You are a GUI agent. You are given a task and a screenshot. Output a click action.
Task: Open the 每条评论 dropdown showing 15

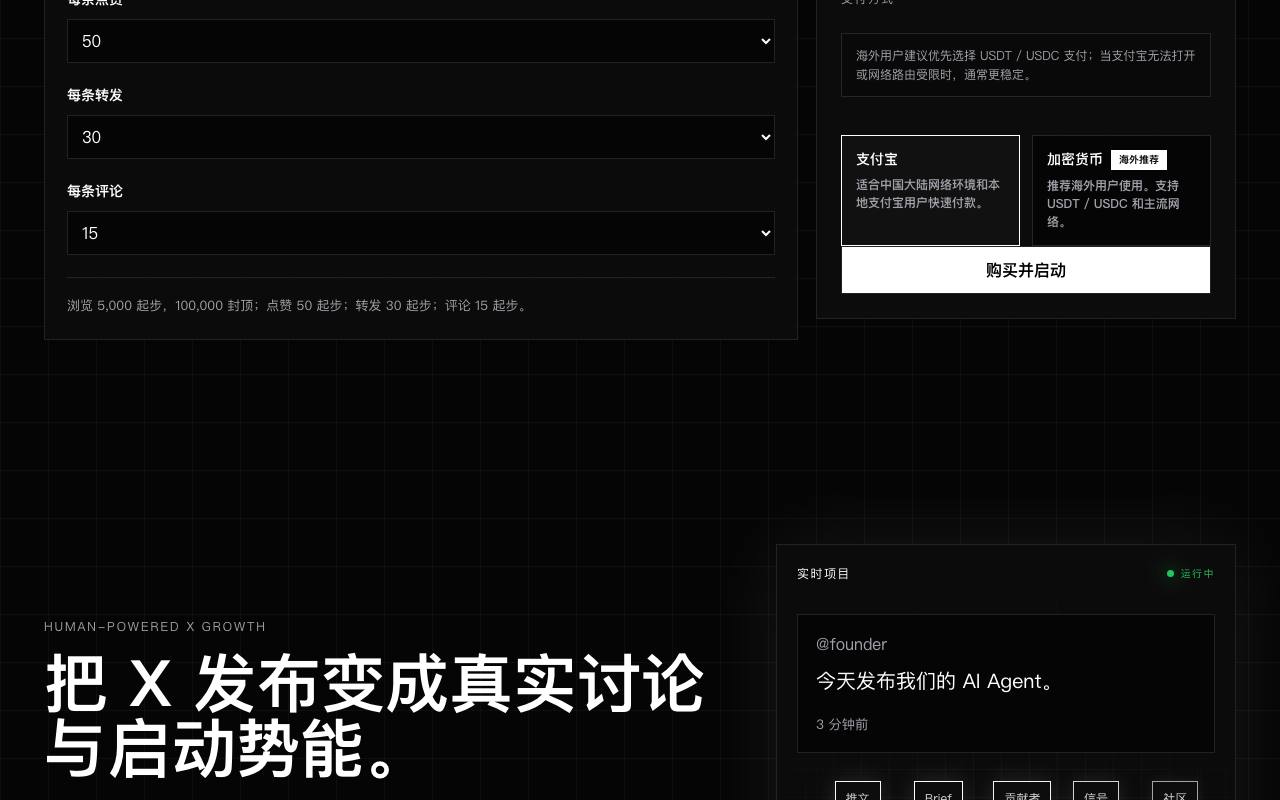pyautogui.click(x=421, y=233)
